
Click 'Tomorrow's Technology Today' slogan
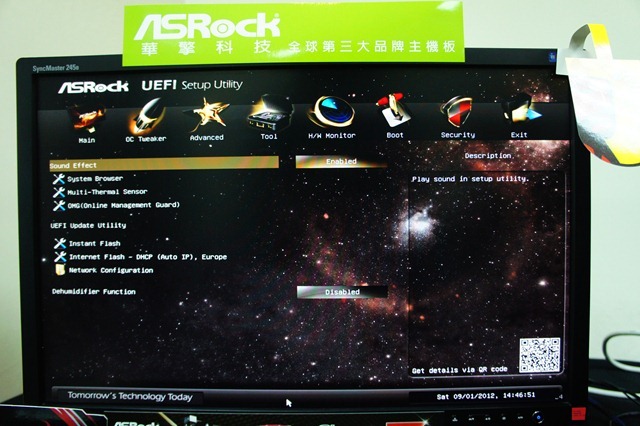point(130,396)
